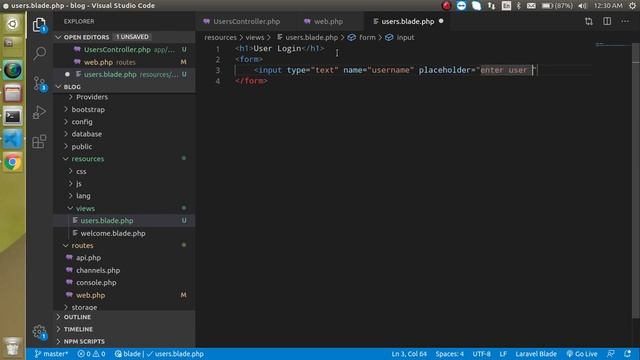Click the system power gear in top panel
The width and height of the screenshot is (640, 360).
[x=632, y=5]
